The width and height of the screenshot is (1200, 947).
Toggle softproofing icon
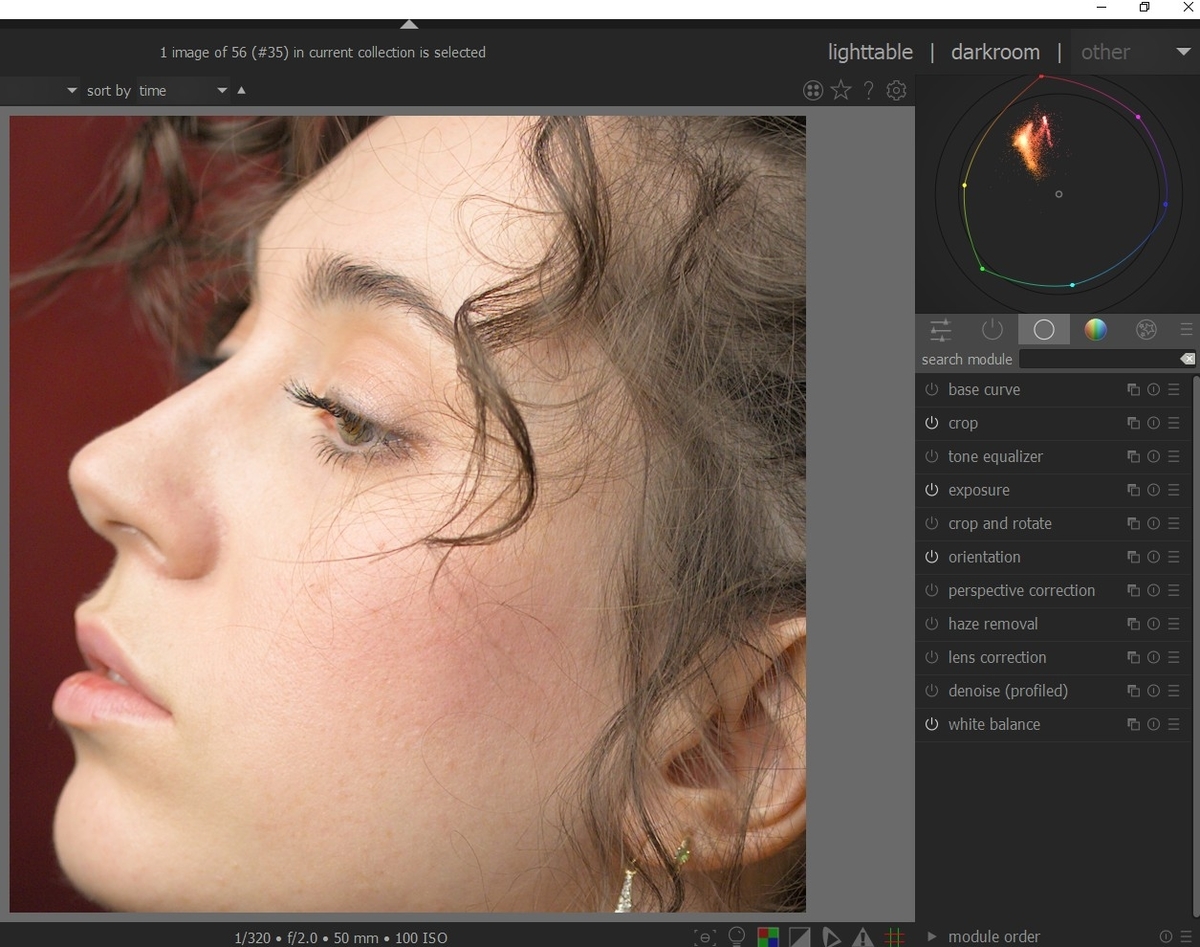(831, 937)
